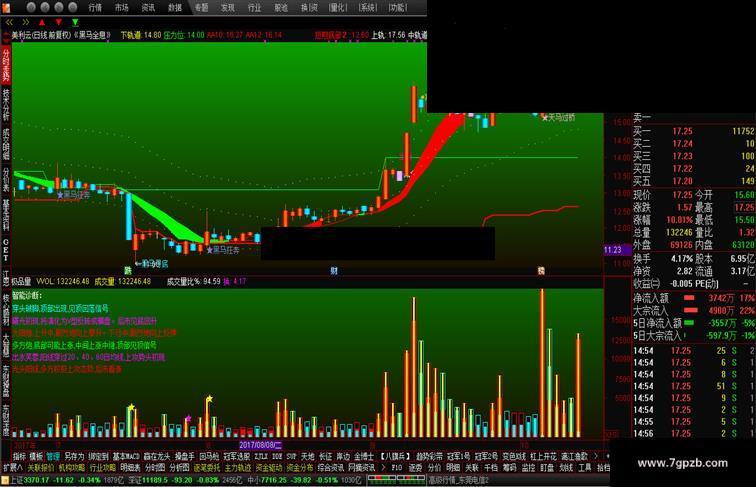Click the 行业攻略 button

[103, 468]
